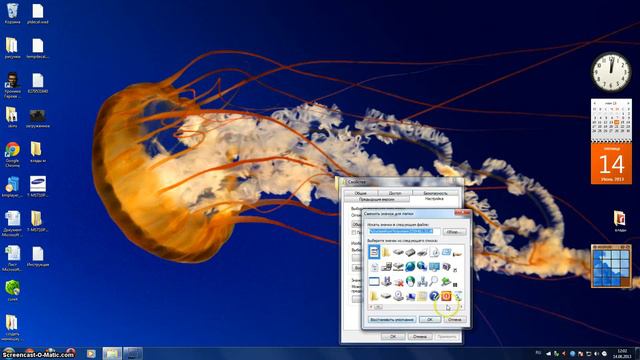The height and width of the screenshot is (360, 640).
Task: Select the green cureit desktop icon
Action: (13, 291)
